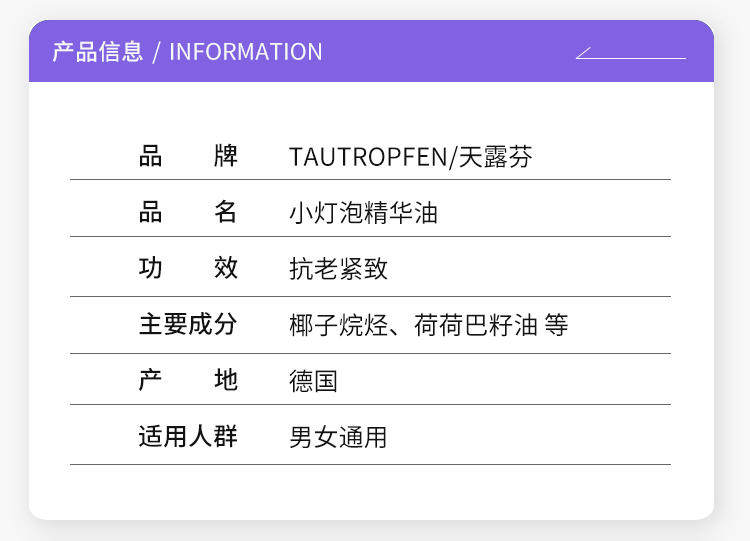Select the 品名 row label
750x541 pixels.
[x=188, y=212]
